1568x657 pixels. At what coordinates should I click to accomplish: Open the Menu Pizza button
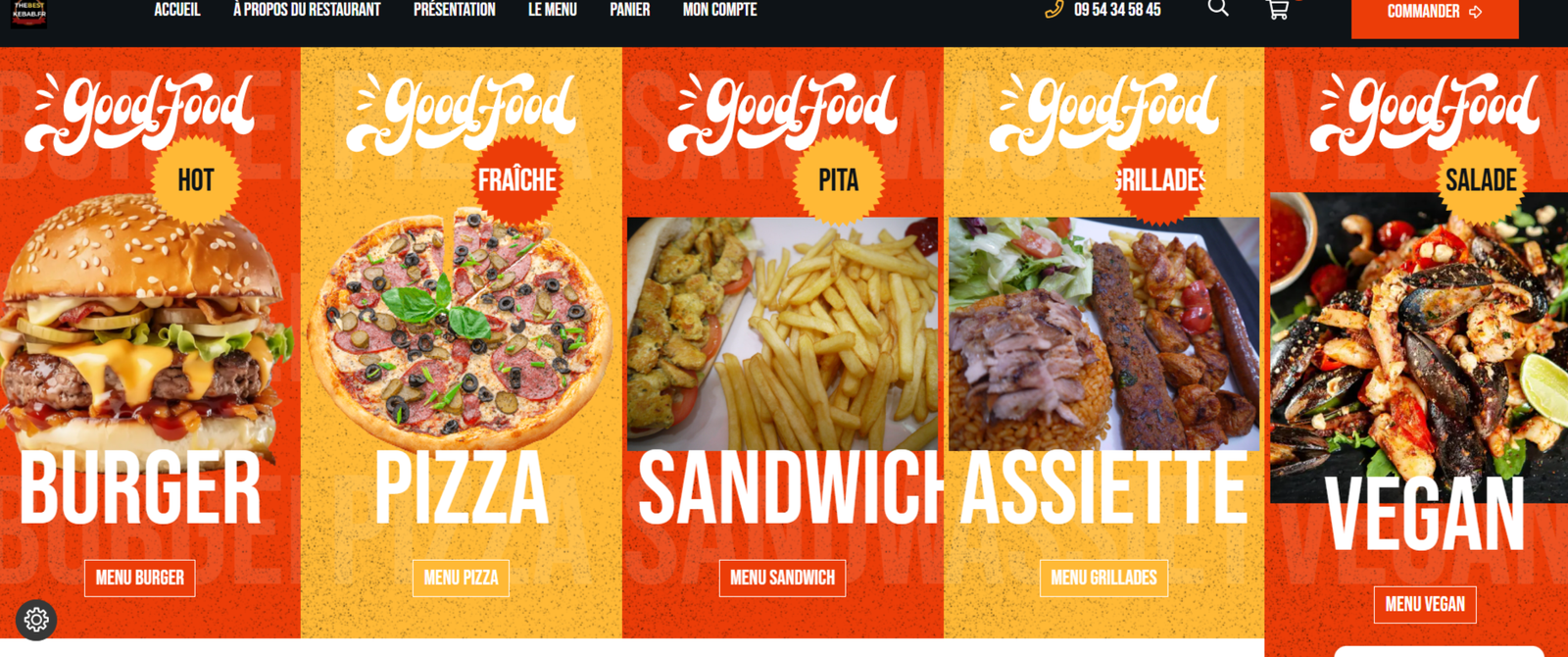[x=462, y=578]
